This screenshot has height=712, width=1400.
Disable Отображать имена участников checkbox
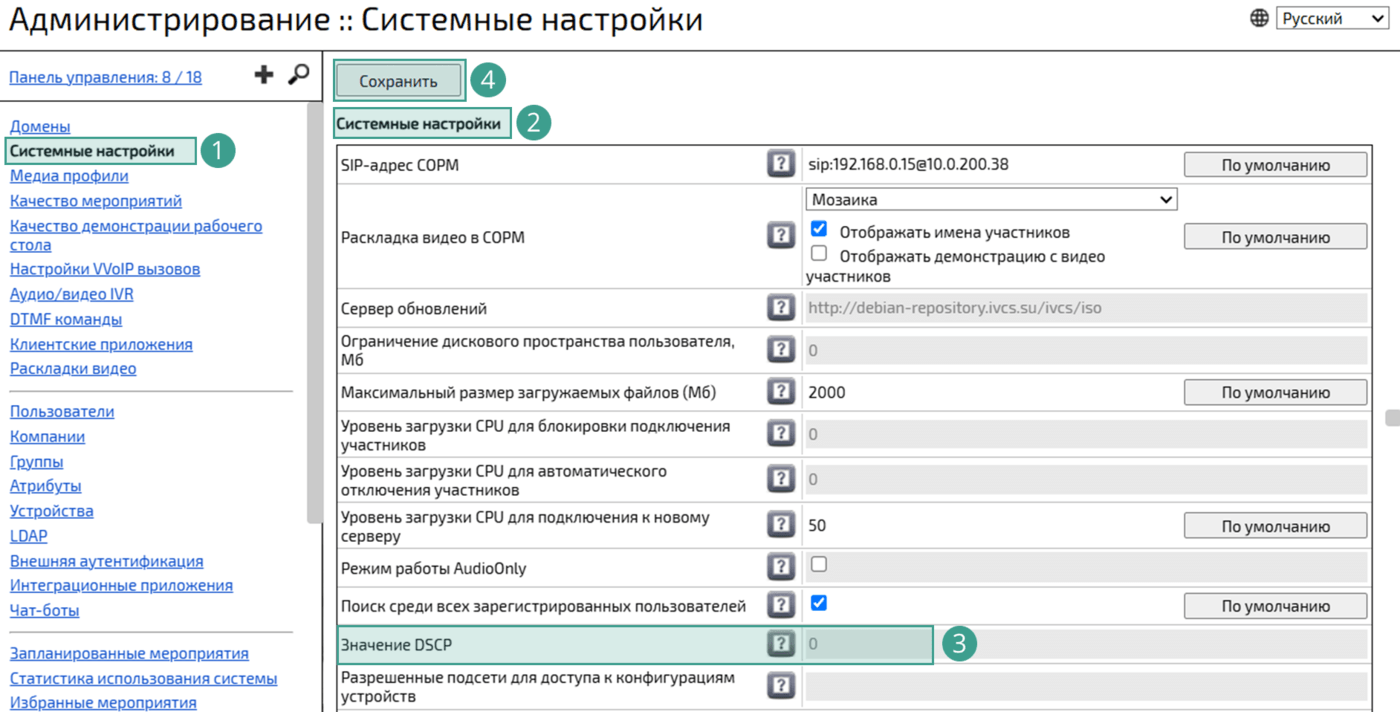coord(819,230)
